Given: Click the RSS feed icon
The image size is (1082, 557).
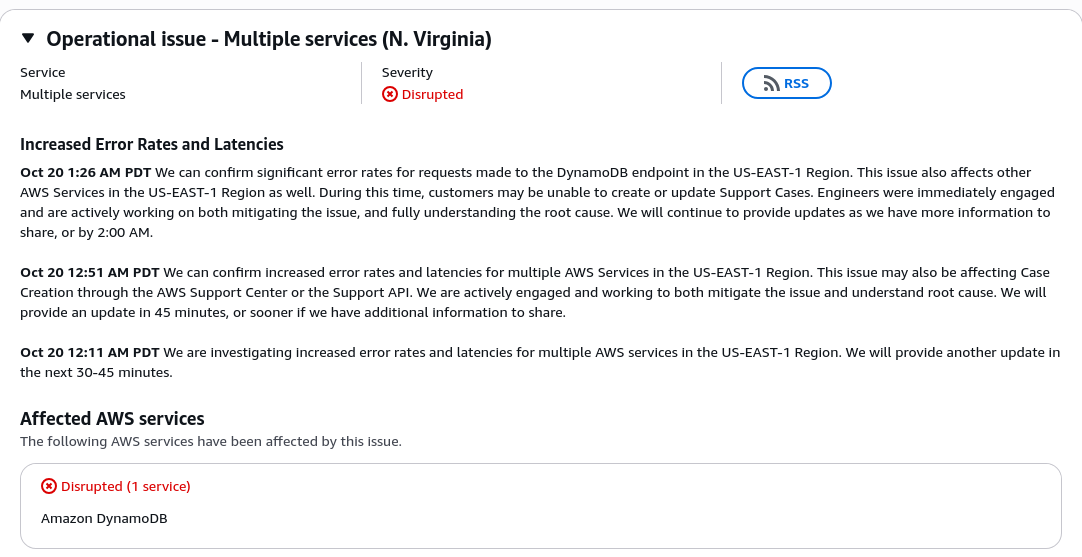Looking at the screenshot, I should click(x=771, y=84).
